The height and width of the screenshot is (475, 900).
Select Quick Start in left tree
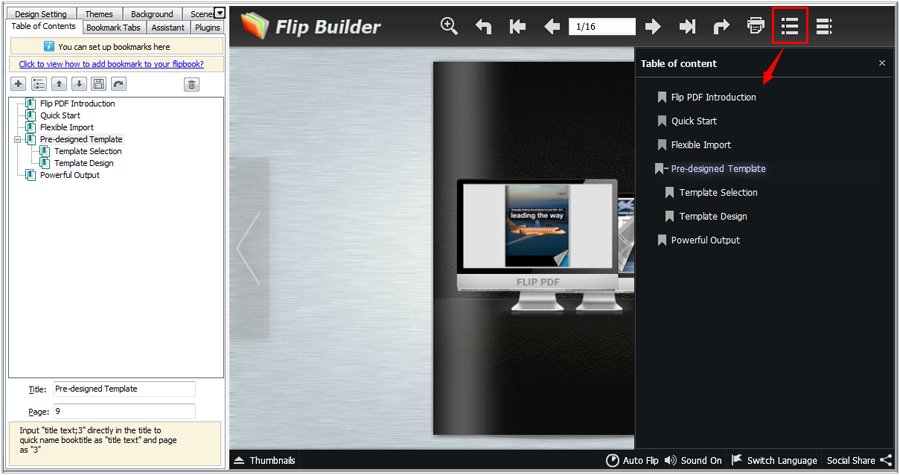60,115
